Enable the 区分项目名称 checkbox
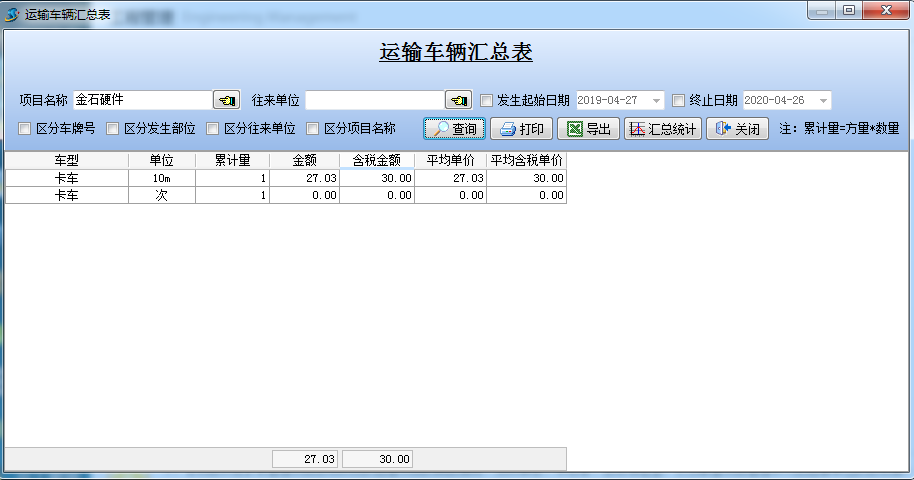 tap(313, 129)
